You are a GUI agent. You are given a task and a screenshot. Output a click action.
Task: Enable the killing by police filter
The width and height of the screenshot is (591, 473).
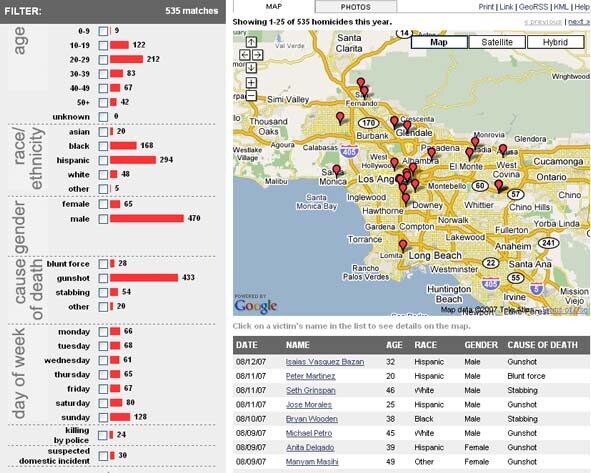click(x=103, y=436)
